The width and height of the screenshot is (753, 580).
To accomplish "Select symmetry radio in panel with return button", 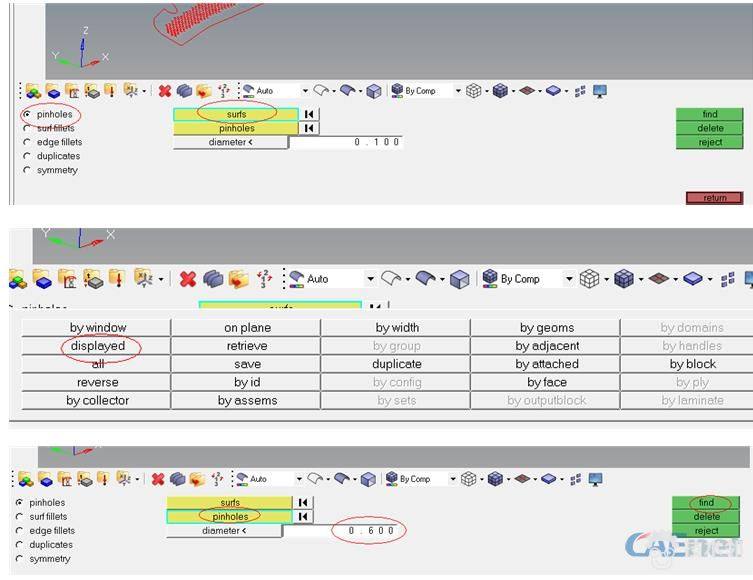I will pyautogui.click(x=27, y=171).
